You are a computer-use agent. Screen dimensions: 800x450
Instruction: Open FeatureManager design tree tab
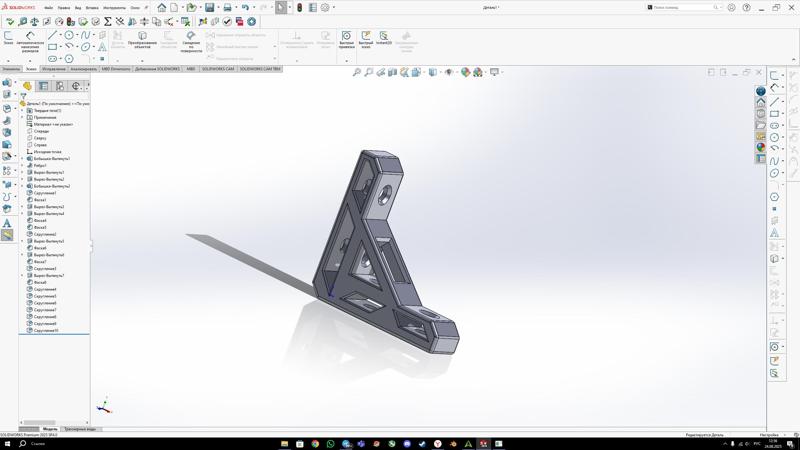coord(27,86)
